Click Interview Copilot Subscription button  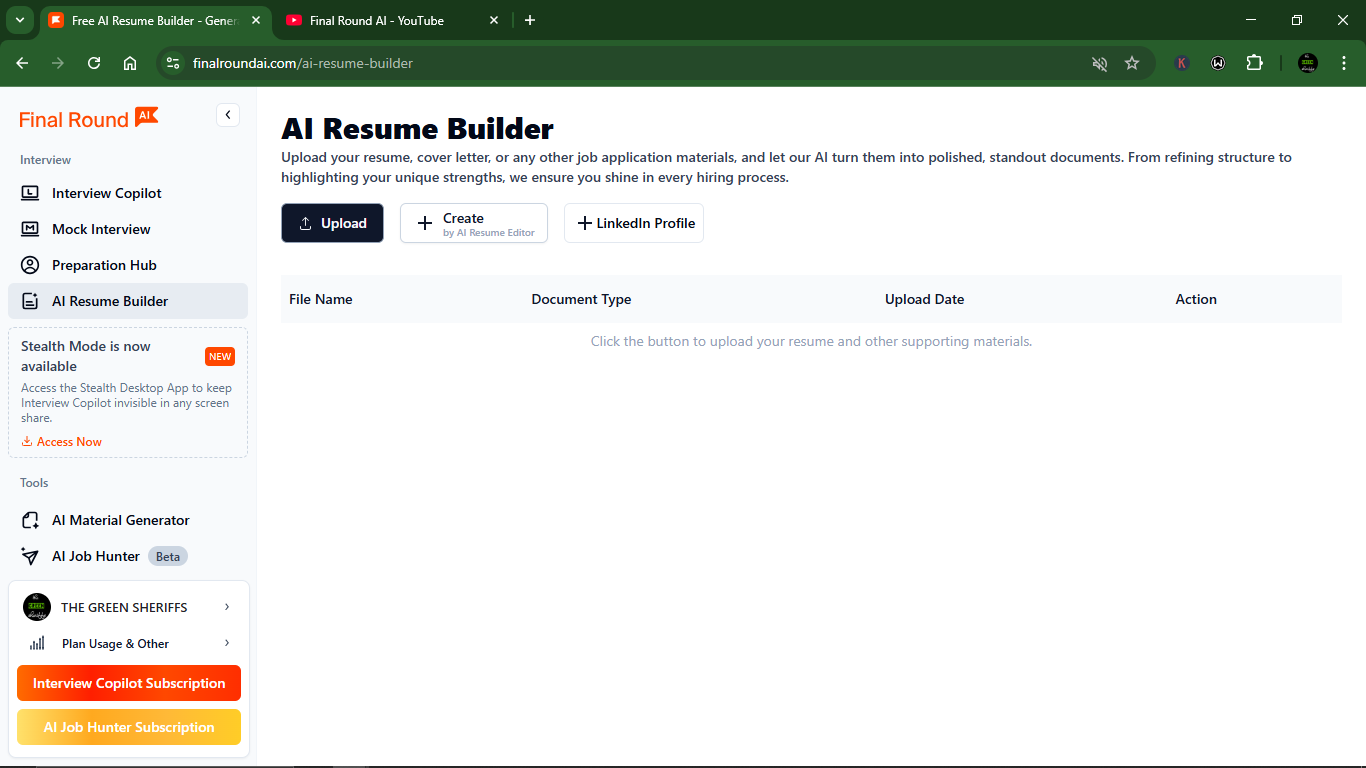pyautogui.click(x=129, y=683)
